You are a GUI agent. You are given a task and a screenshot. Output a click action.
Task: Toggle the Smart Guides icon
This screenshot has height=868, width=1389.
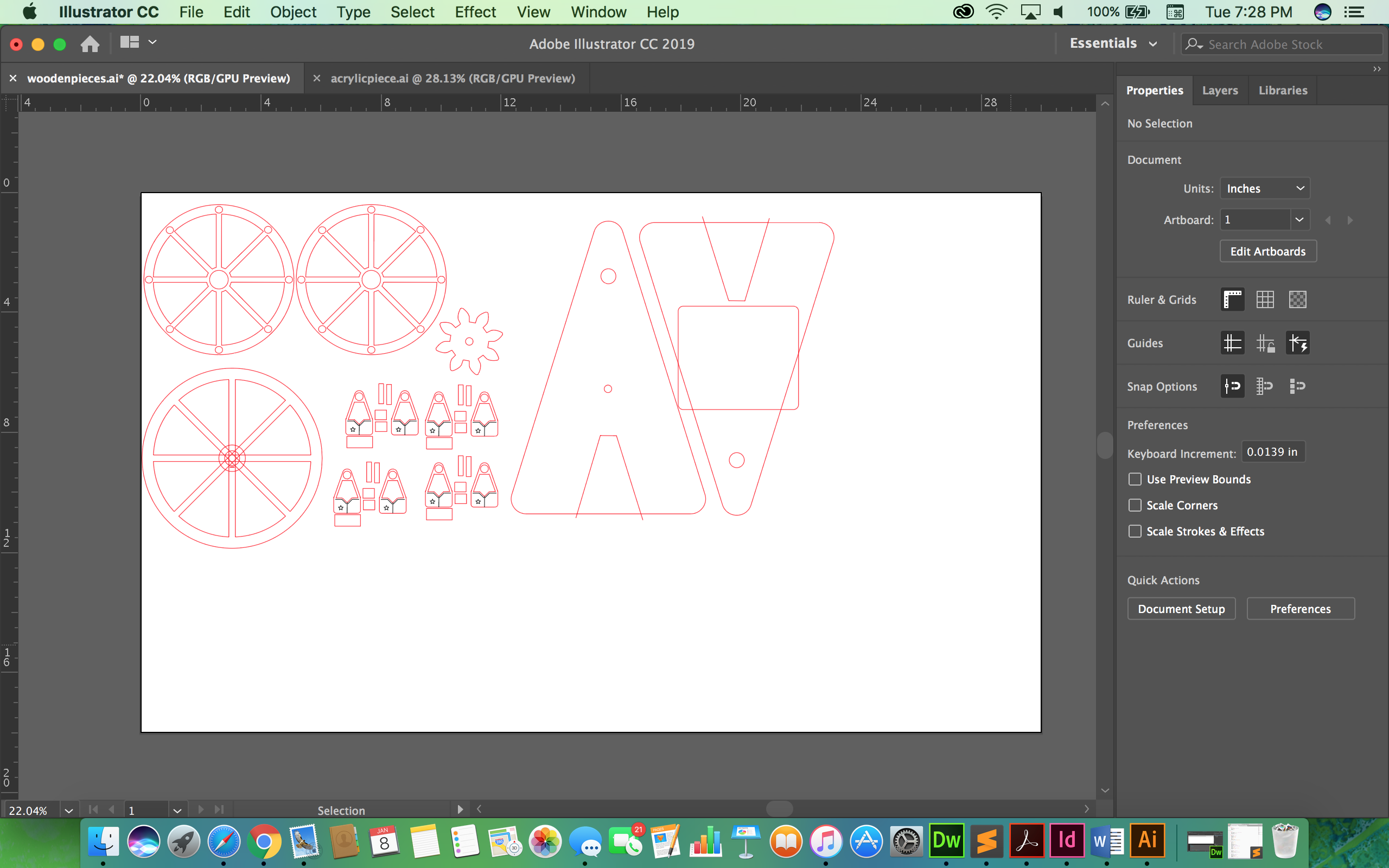pos(1297,343)
